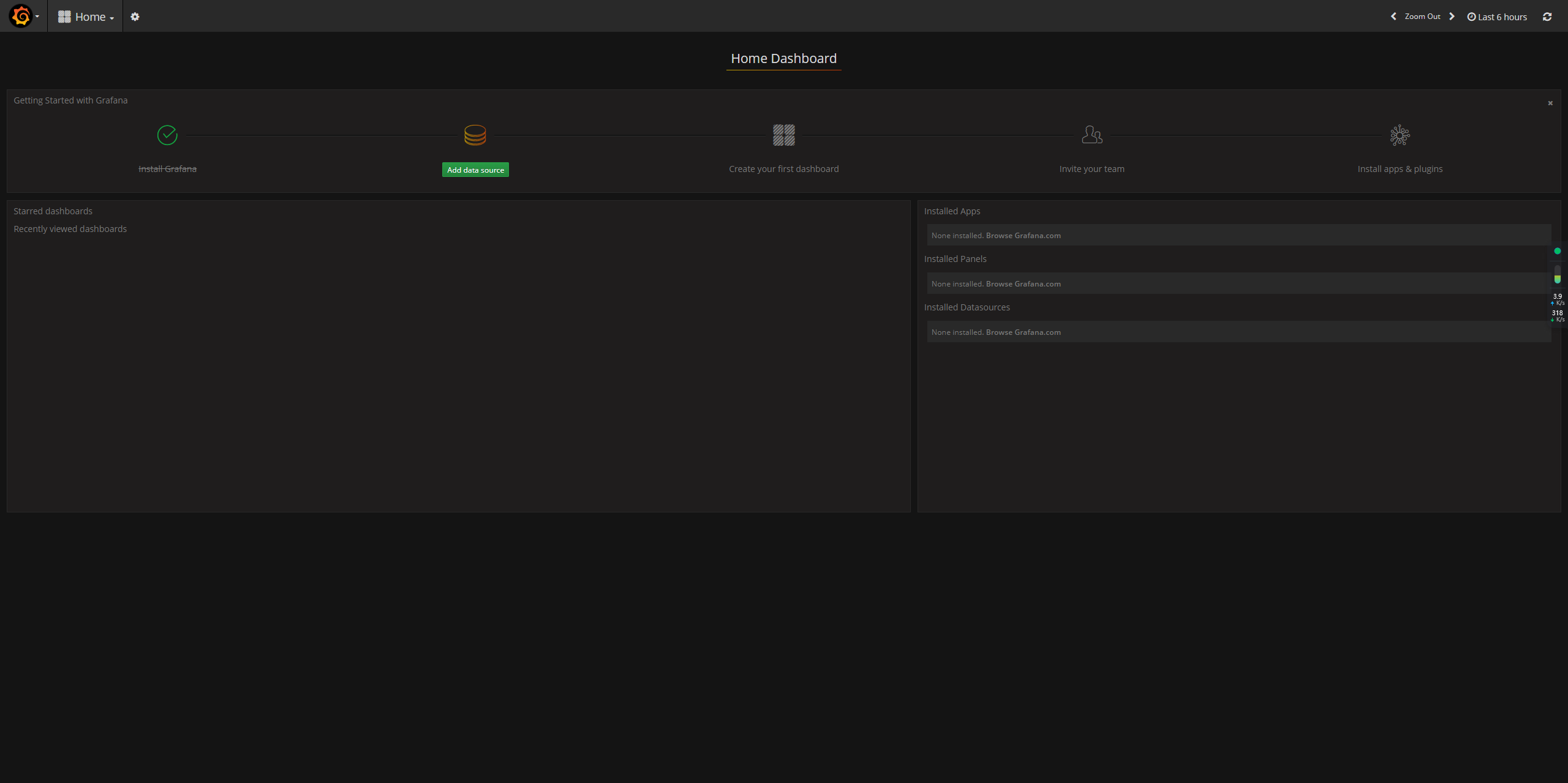Close the Getting Started panel
The width and height of the screenshot is (1568, 783).
(x=1550, y=103)
